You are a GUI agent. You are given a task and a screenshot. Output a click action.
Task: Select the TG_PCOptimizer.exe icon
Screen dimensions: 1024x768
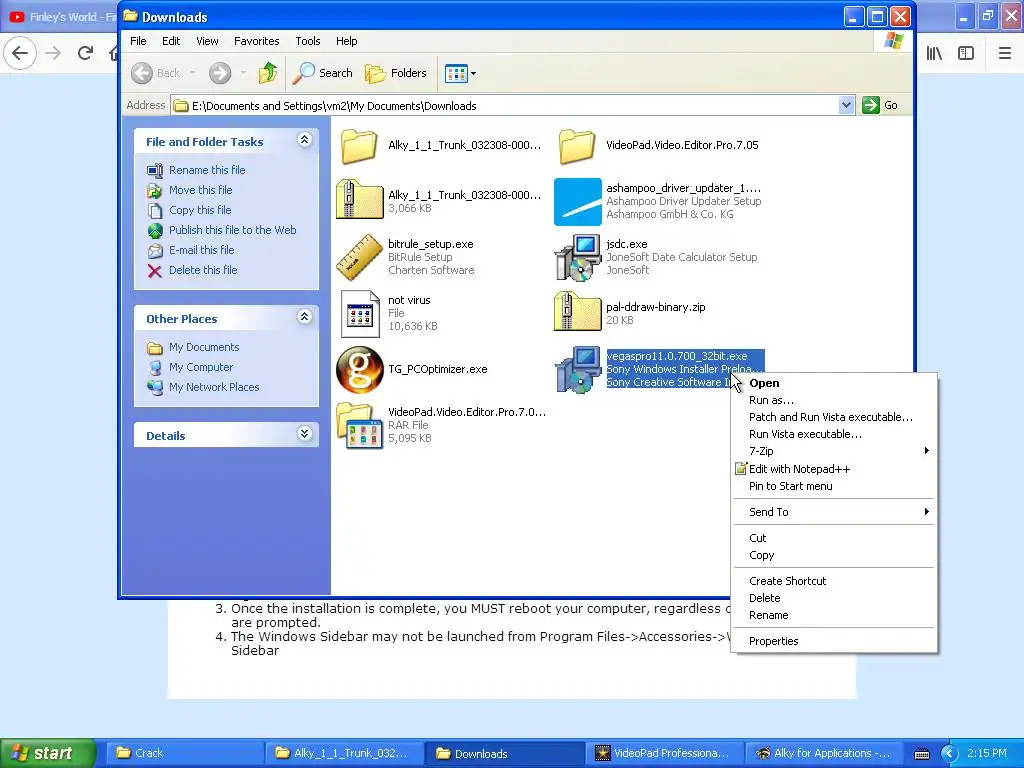tap(359, 370)
